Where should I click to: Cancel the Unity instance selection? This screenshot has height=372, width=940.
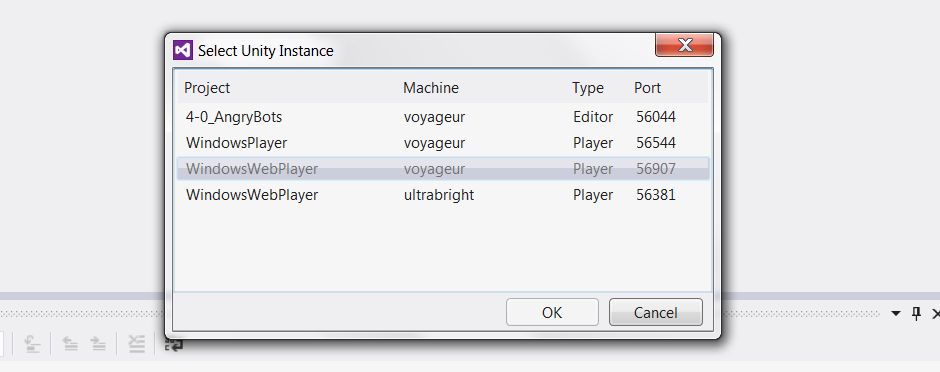pyautogui.click(x=655, y=312)
